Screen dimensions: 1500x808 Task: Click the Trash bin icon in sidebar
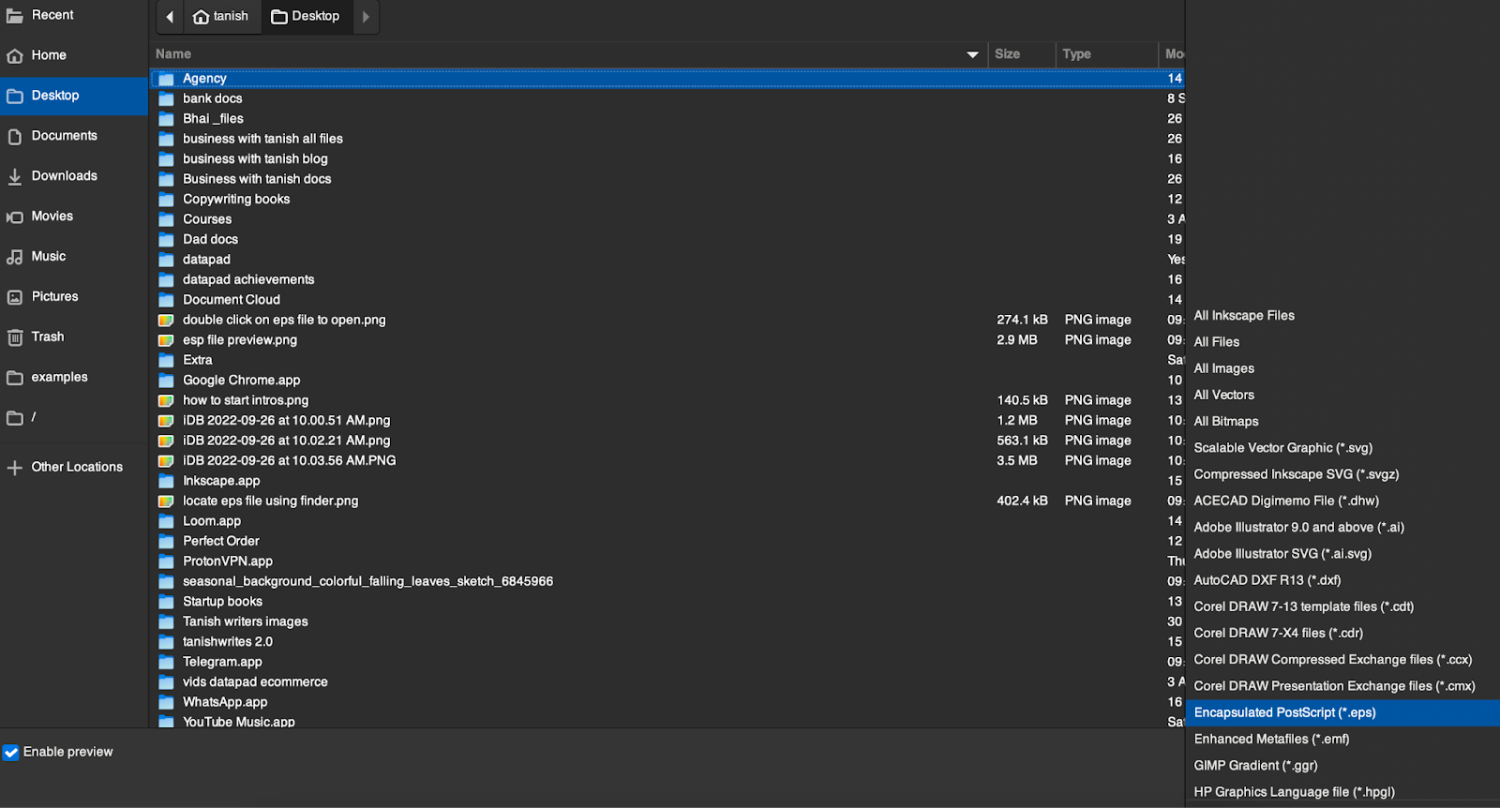pyautogui.click(x=15, y=337)
